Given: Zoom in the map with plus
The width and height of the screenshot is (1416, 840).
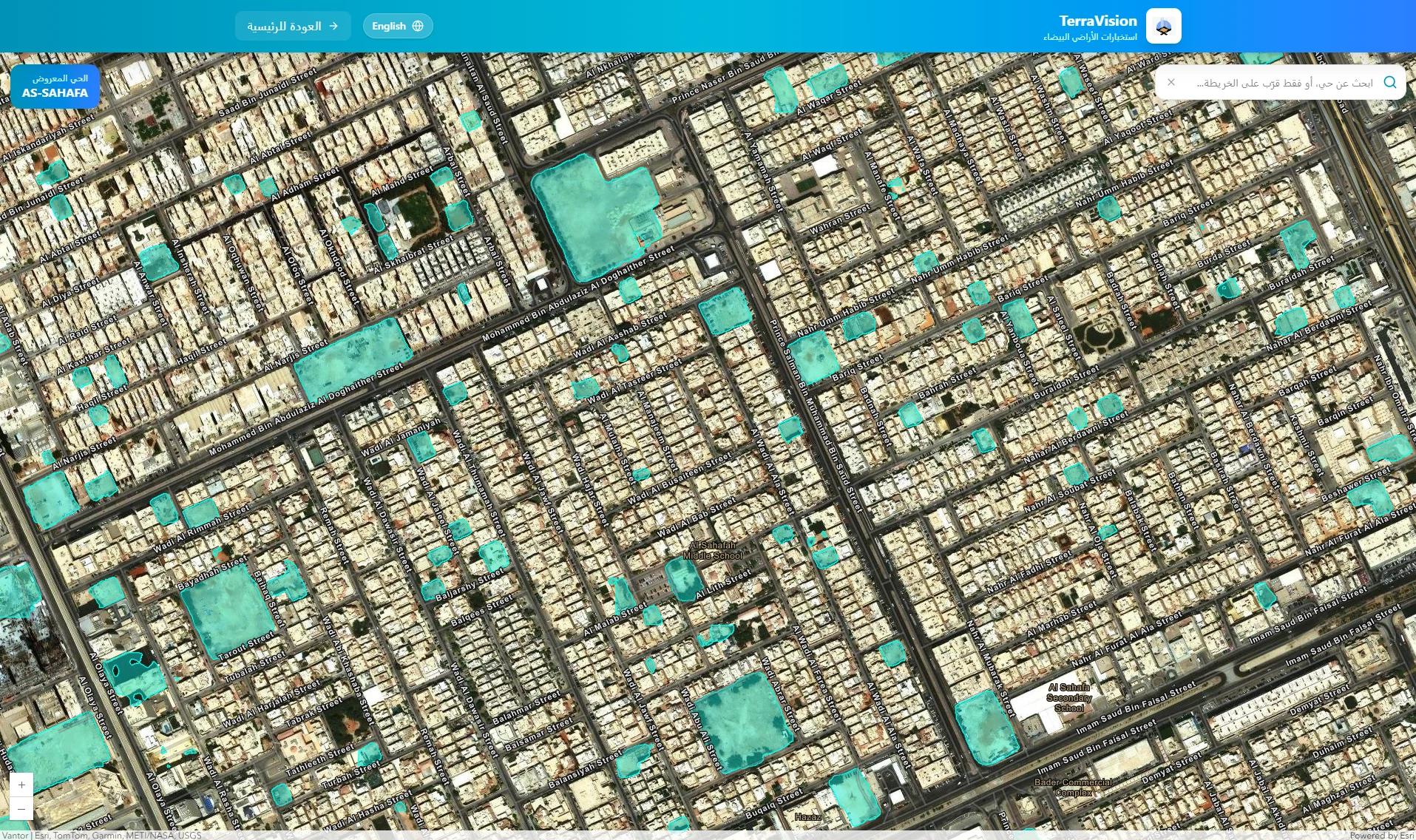Looking at the screenshot, I should tap(21, 785).
